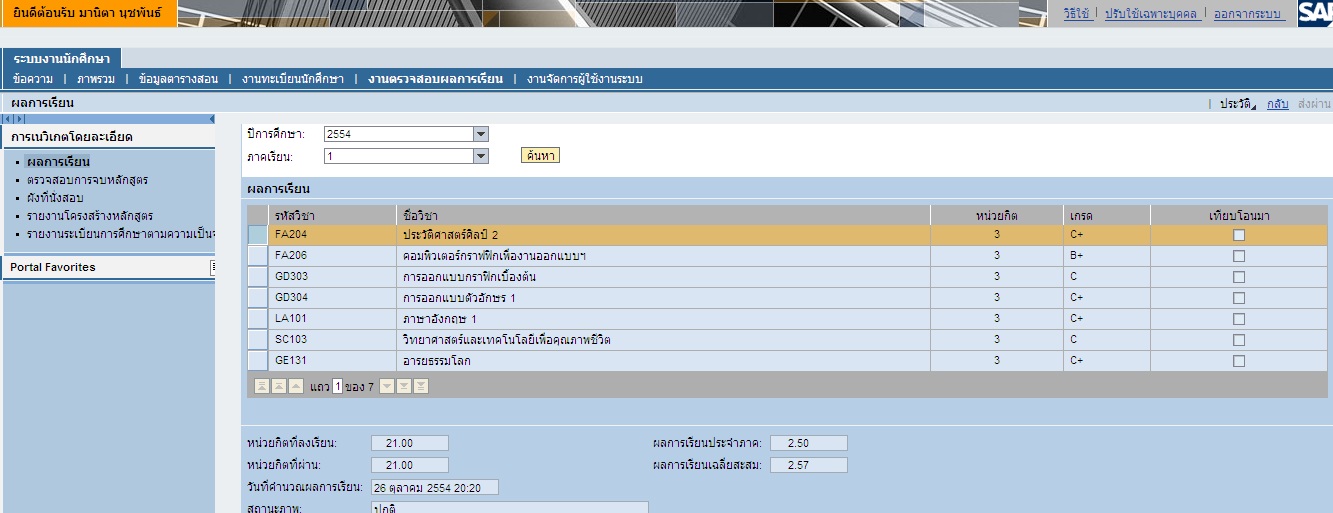Tick the เทียบโอนมา checkbox for SC103
1333x513 pixels.
[x=1239, y=340]
